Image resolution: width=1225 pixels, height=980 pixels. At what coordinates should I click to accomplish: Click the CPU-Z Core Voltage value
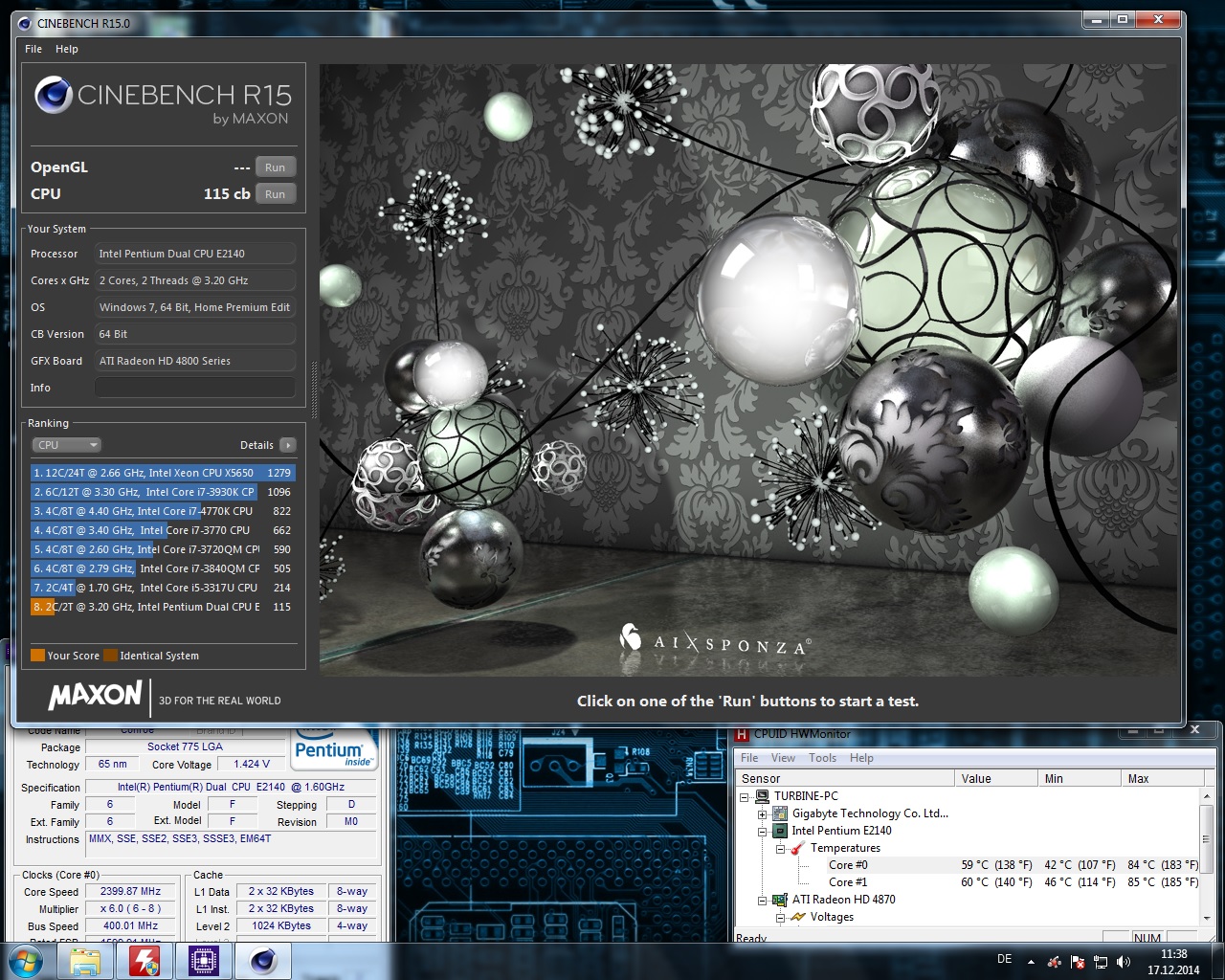pos(252,765)
